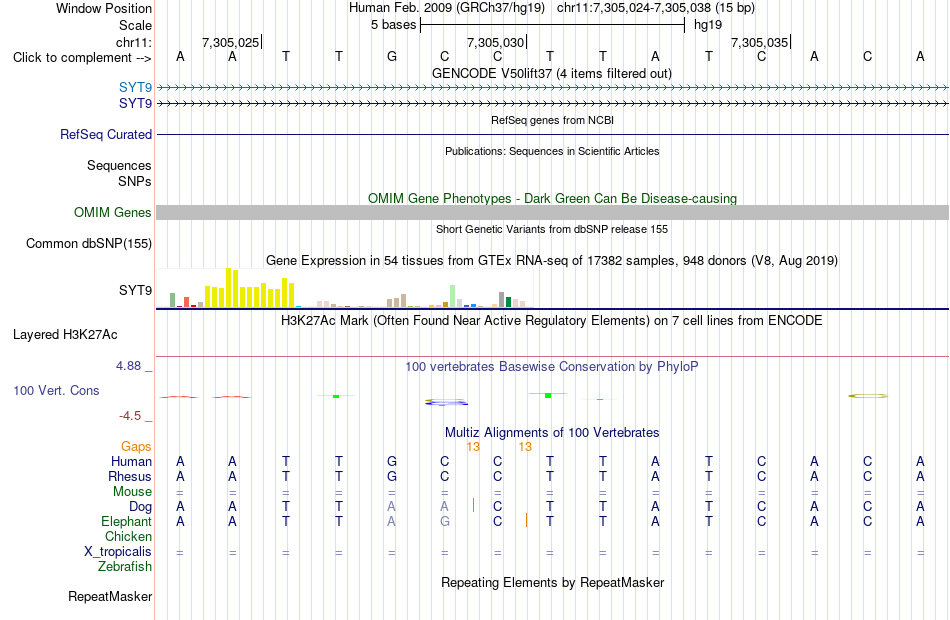Click the 7,305,025 position marker

tap(231, 43)
